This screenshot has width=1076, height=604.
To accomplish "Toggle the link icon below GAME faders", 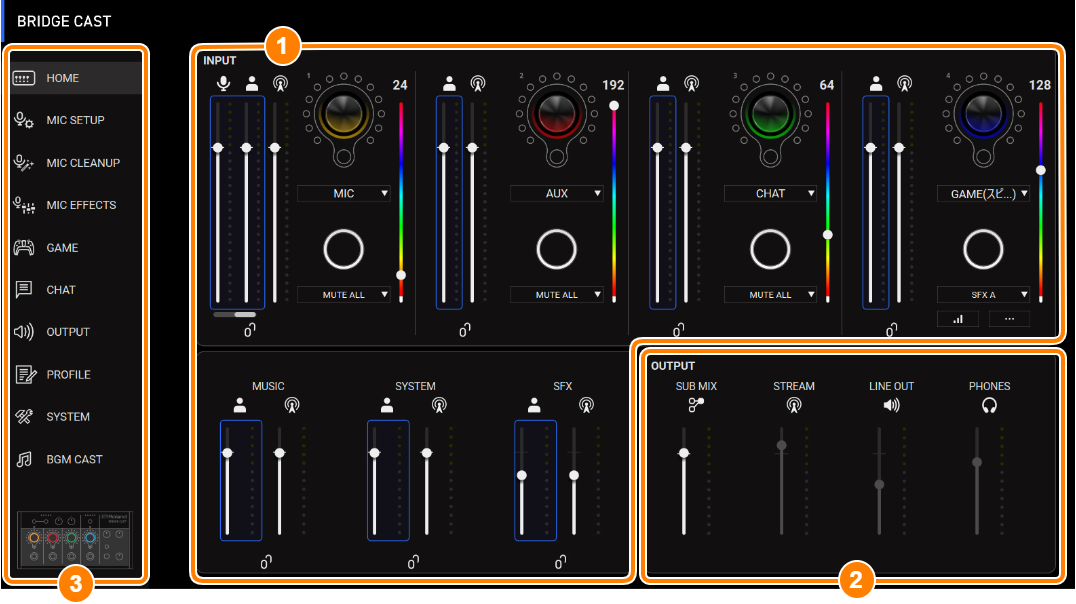I will (891, 330).
